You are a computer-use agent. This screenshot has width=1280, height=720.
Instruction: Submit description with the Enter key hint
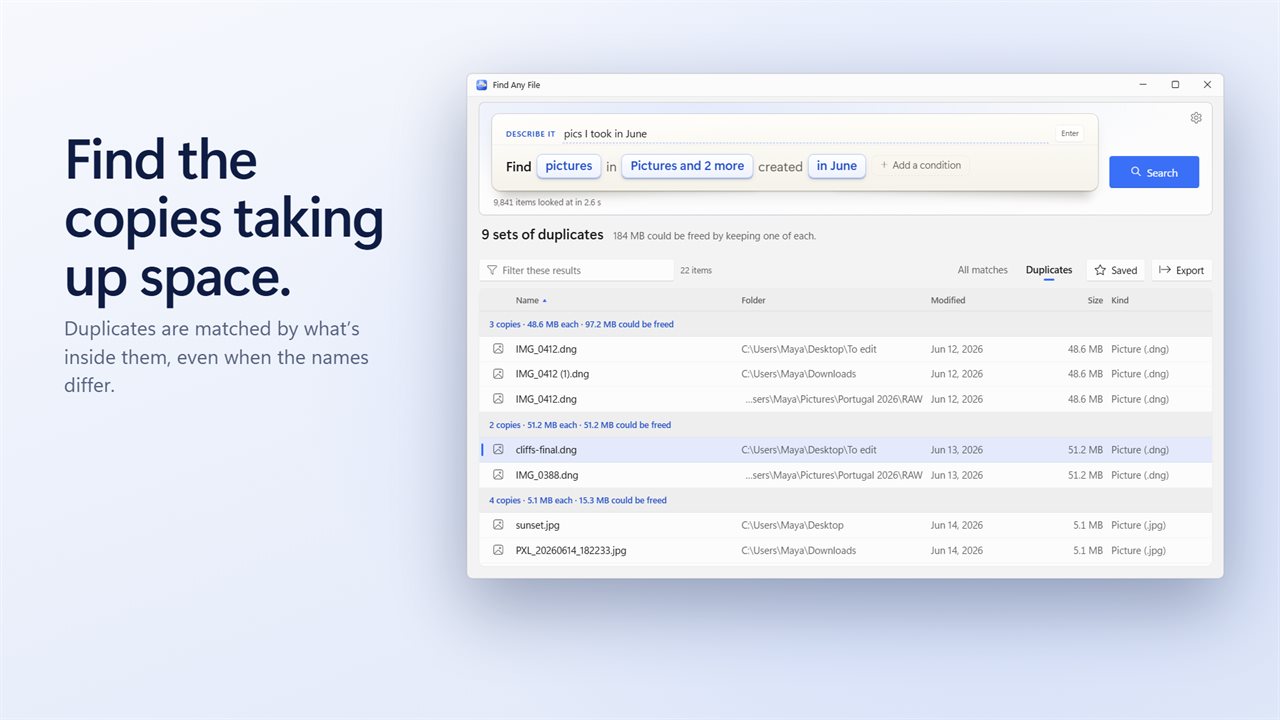1070,133
